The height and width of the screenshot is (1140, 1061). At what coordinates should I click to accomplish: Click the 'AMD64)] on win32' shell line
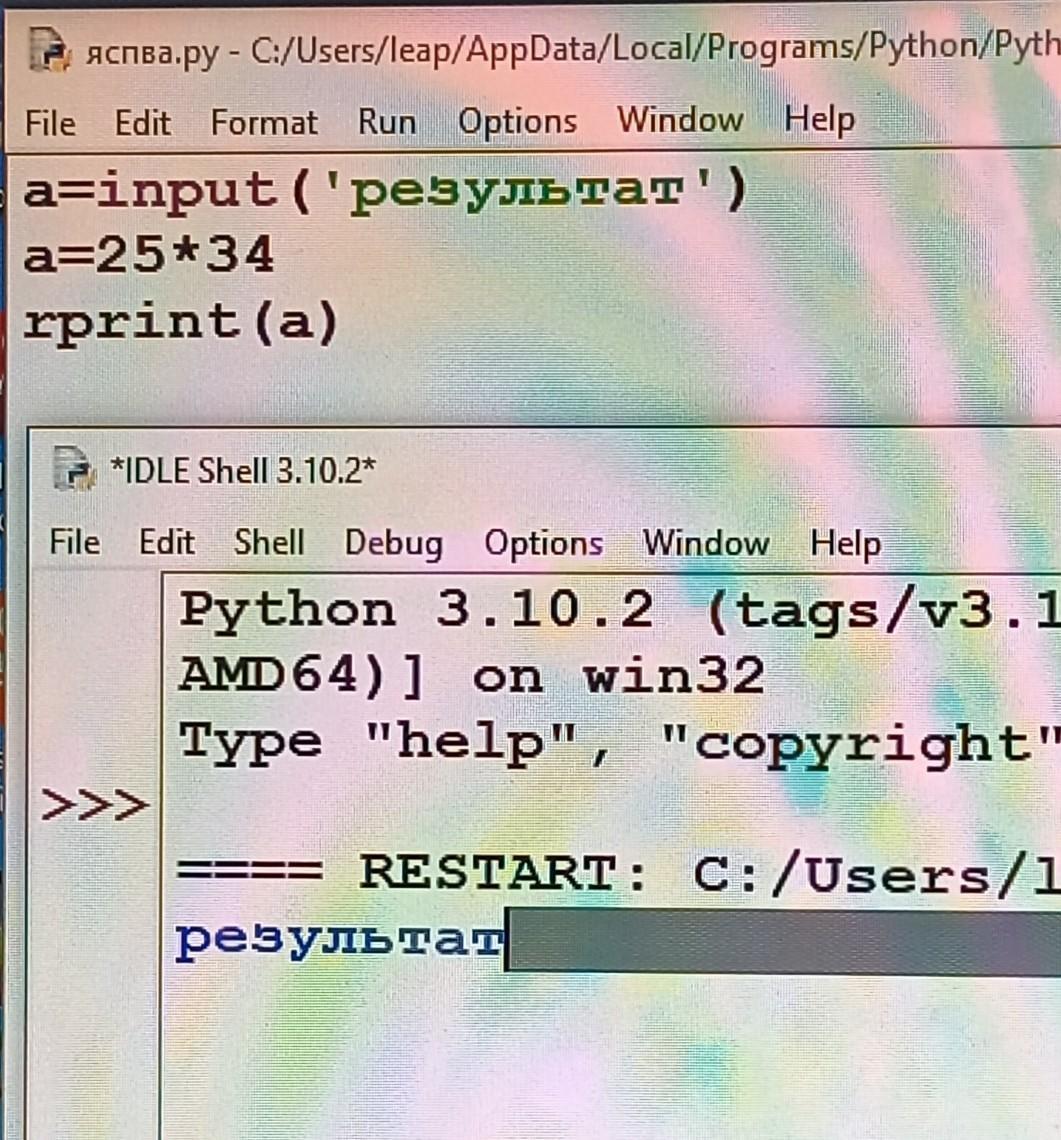pos(471,675)
